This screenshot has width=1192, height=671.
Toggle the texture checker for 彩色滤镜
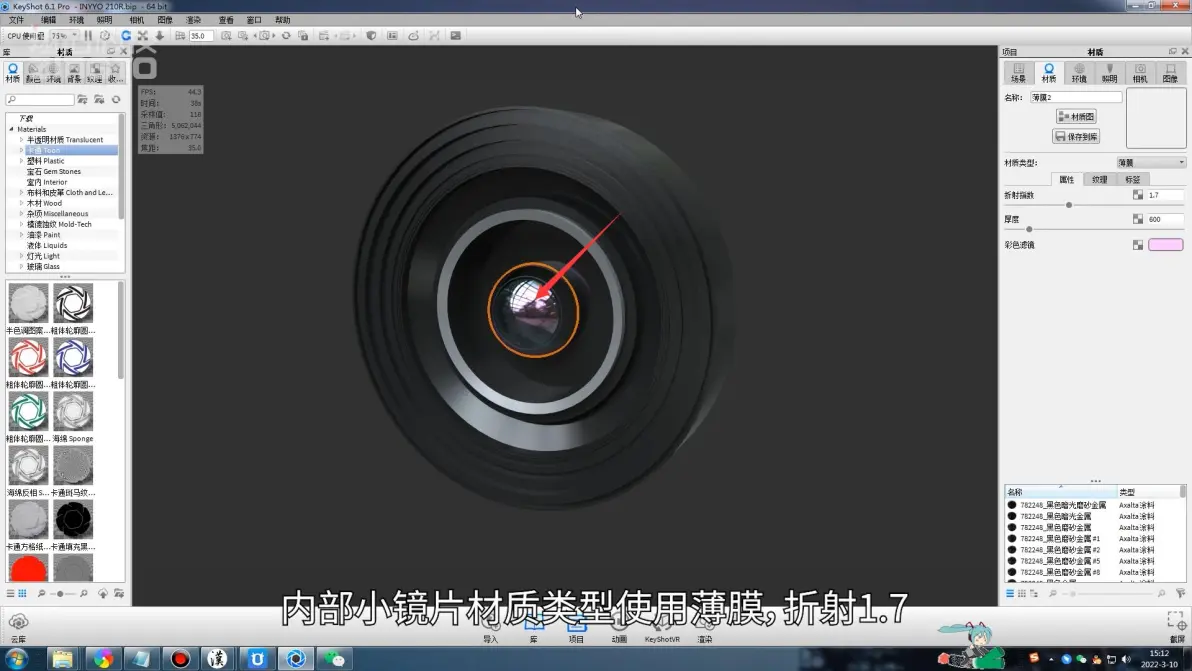coord(1138,245)
